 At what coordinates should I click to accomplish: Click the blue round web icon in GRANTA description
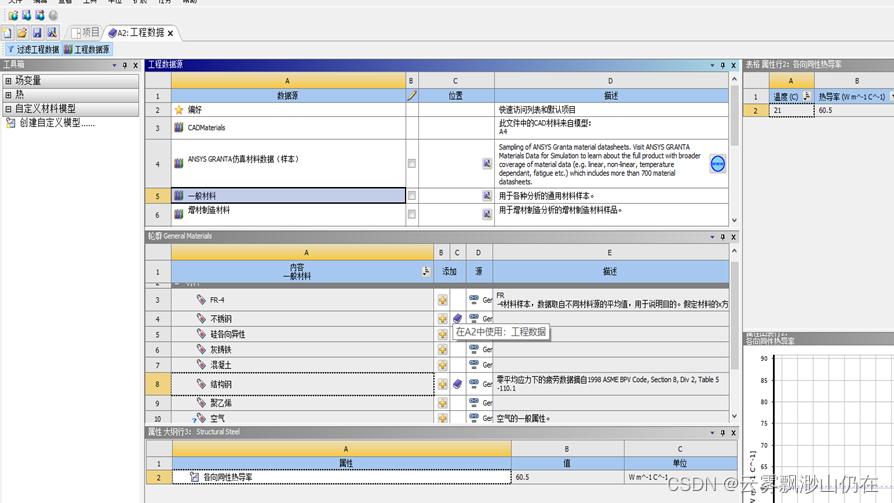point(718,164)
